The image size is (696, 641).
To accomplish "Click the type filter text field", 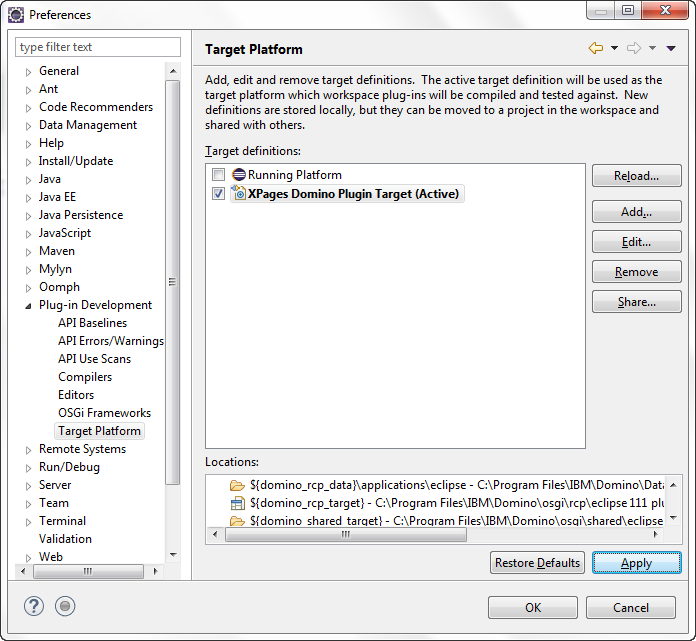I will pos(98,47).
